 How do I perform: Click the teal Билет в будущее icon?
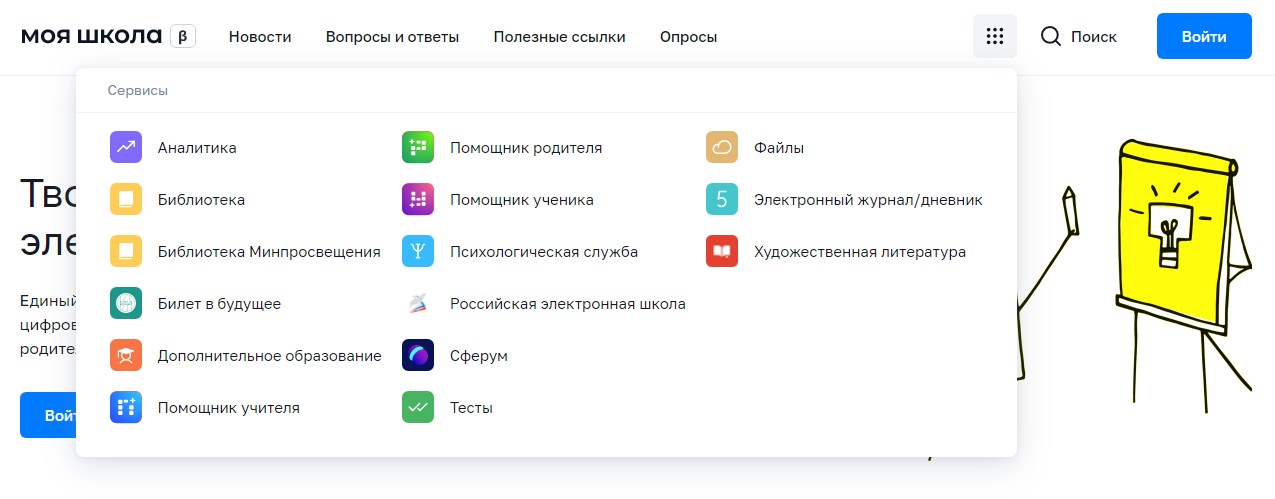point(126,304)
